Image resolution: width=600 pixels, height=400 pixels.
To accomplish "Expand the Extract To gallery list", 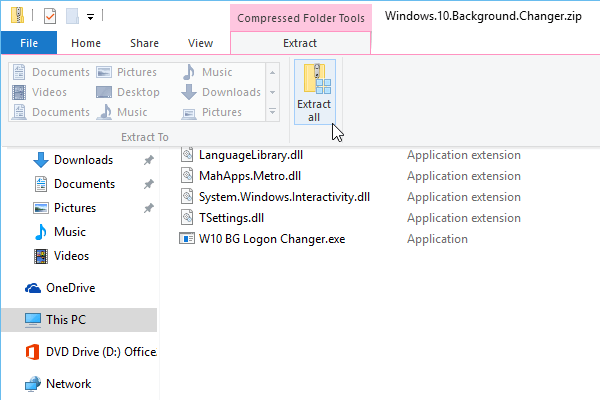I will coord(272,112).
